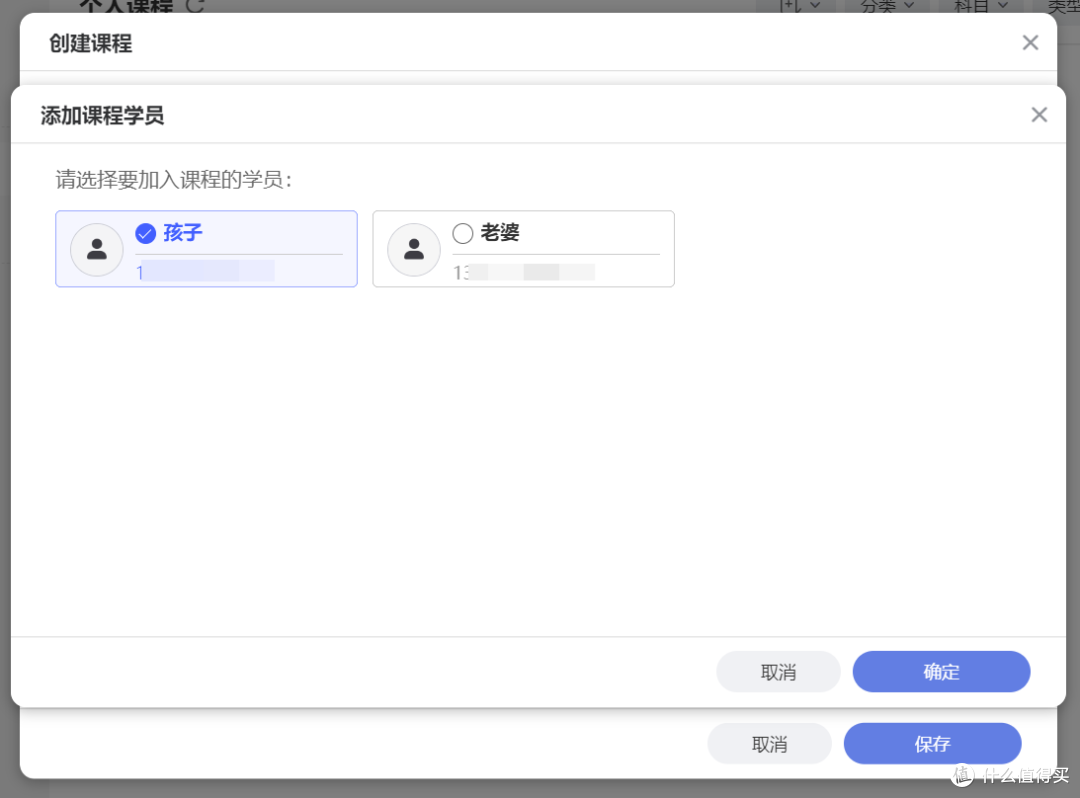The width and height of the screenshot is (1080, 798).
Task: Click the 老婆 masked phone number
Action: pyautogui.click(x=523, y=272)
